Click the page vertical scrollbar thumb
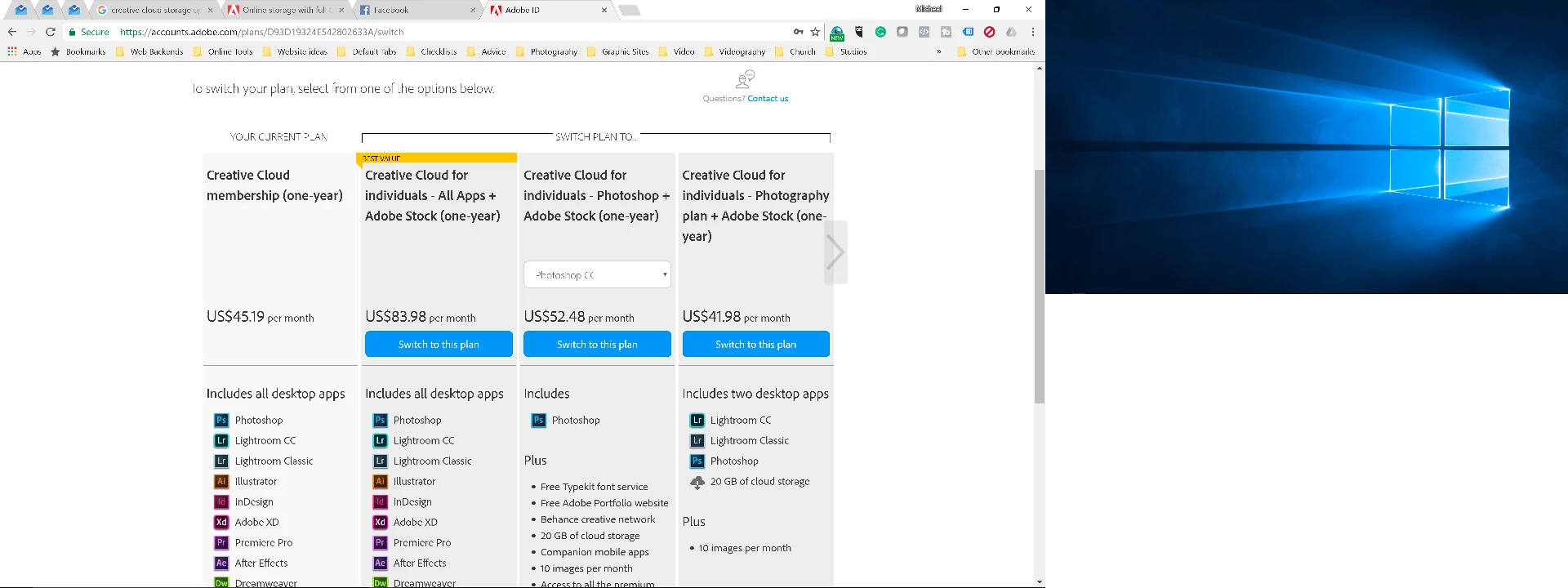 coord(1039,286)
